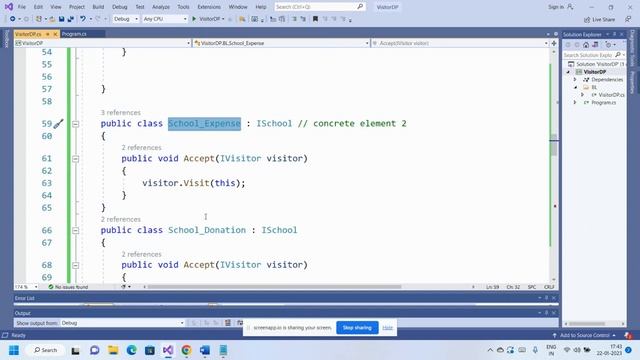The image size is (640, 360).
Task: Open Microsoft Edge from taskbar
Action: (131, 350)
